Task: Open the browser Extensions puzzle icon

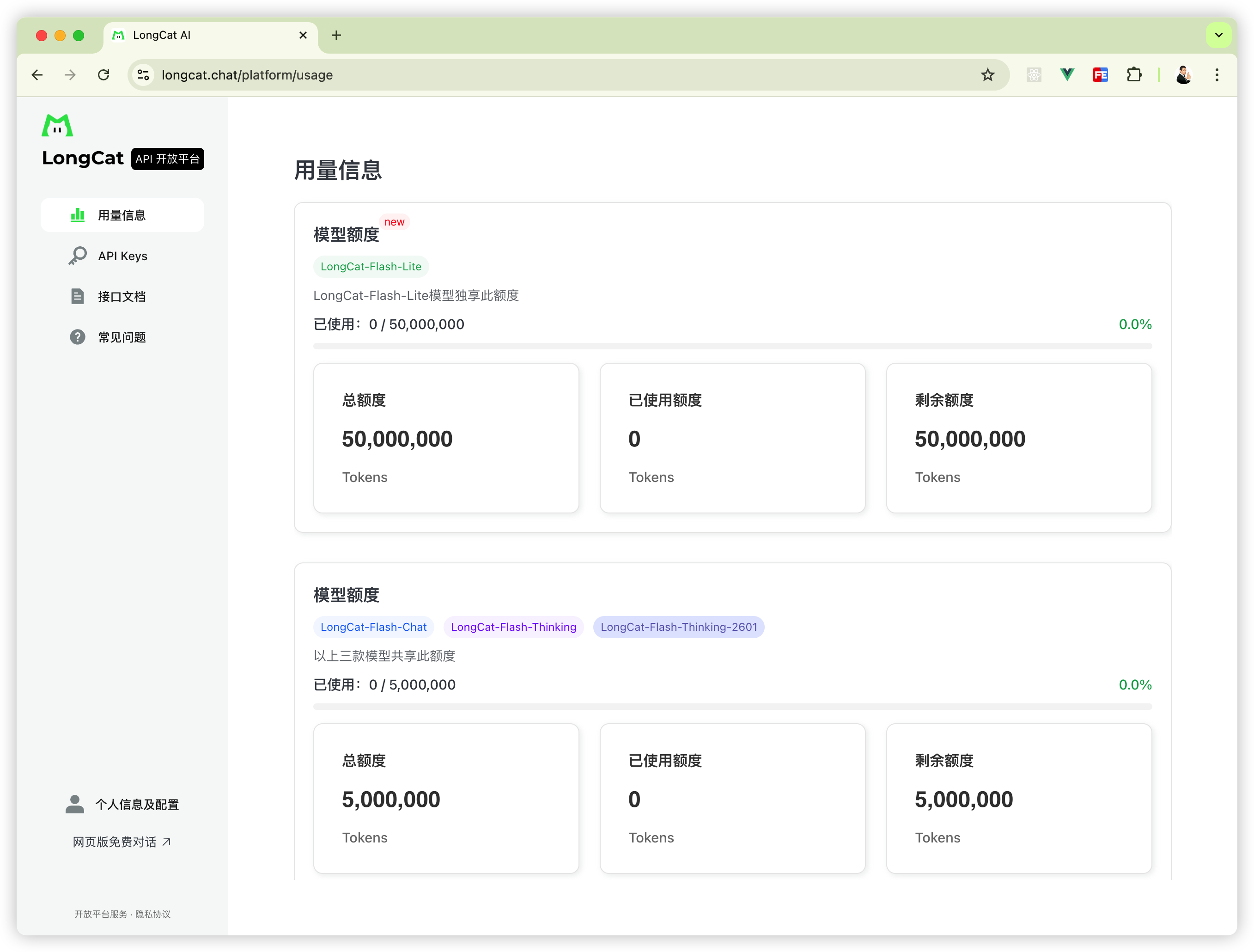Action: coord(1134,75)
